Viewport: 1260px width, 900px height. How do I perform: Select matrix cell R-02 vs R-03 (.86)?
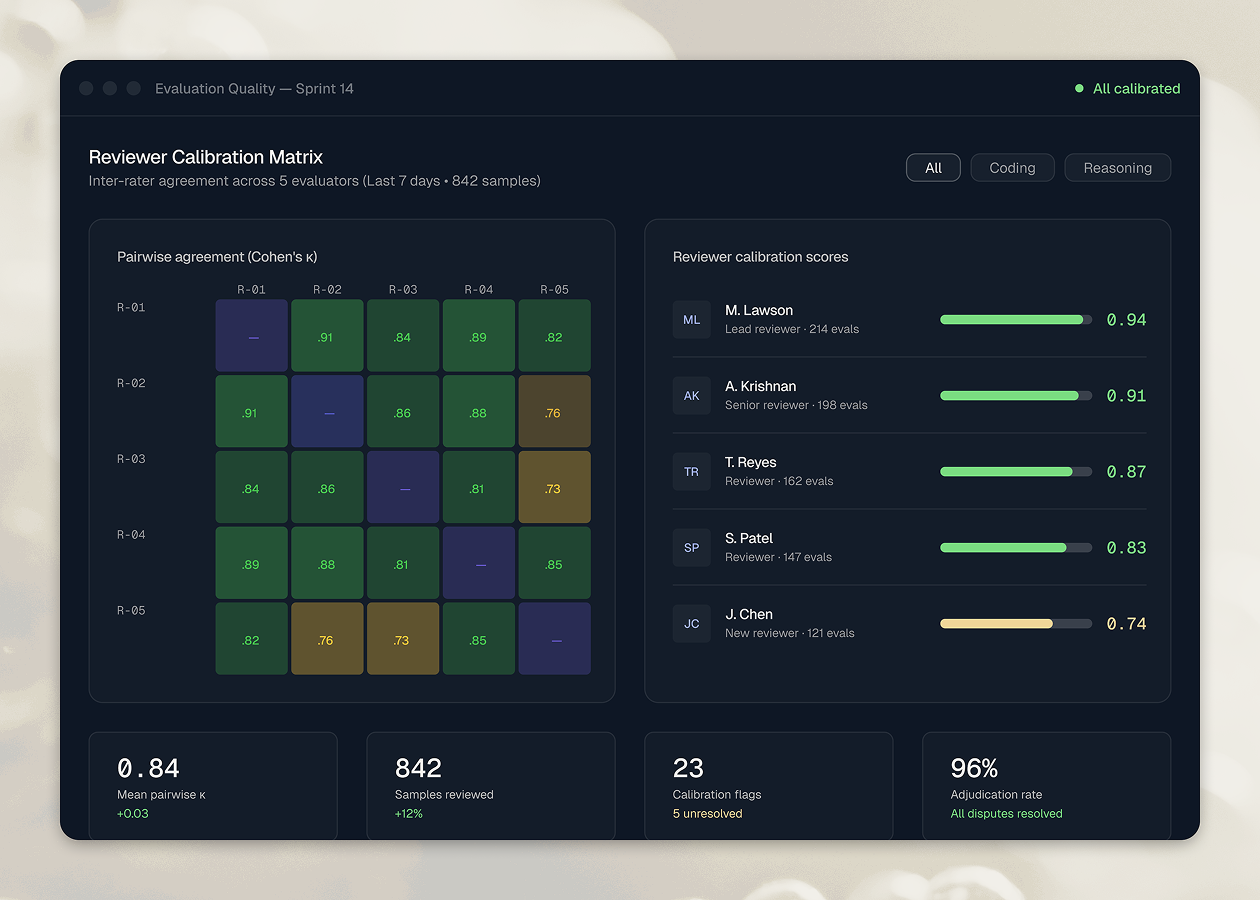[x=403, y=412]
